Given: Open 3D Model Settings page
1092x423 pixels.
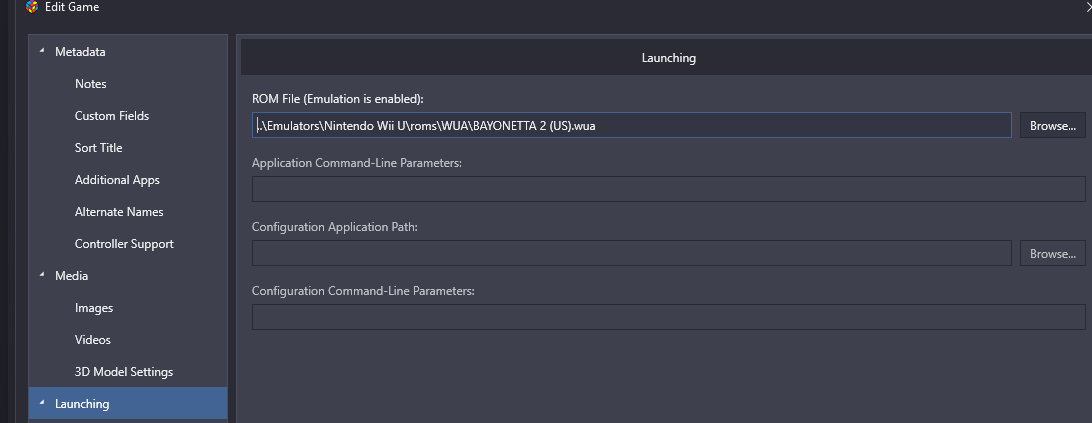Looking at the screenshot, I should 124,372.
